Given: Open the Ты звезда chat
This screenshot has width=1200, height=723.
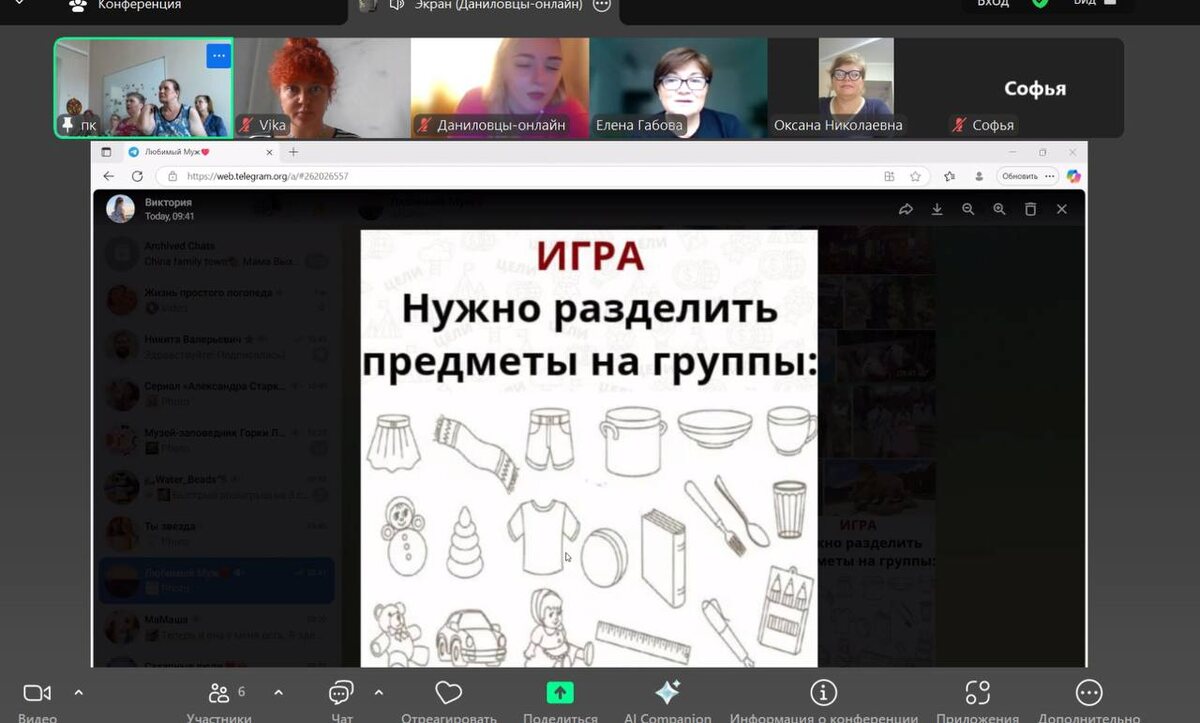Looking at the screenshot, I should pyautogui.click(x=216, y=533).
